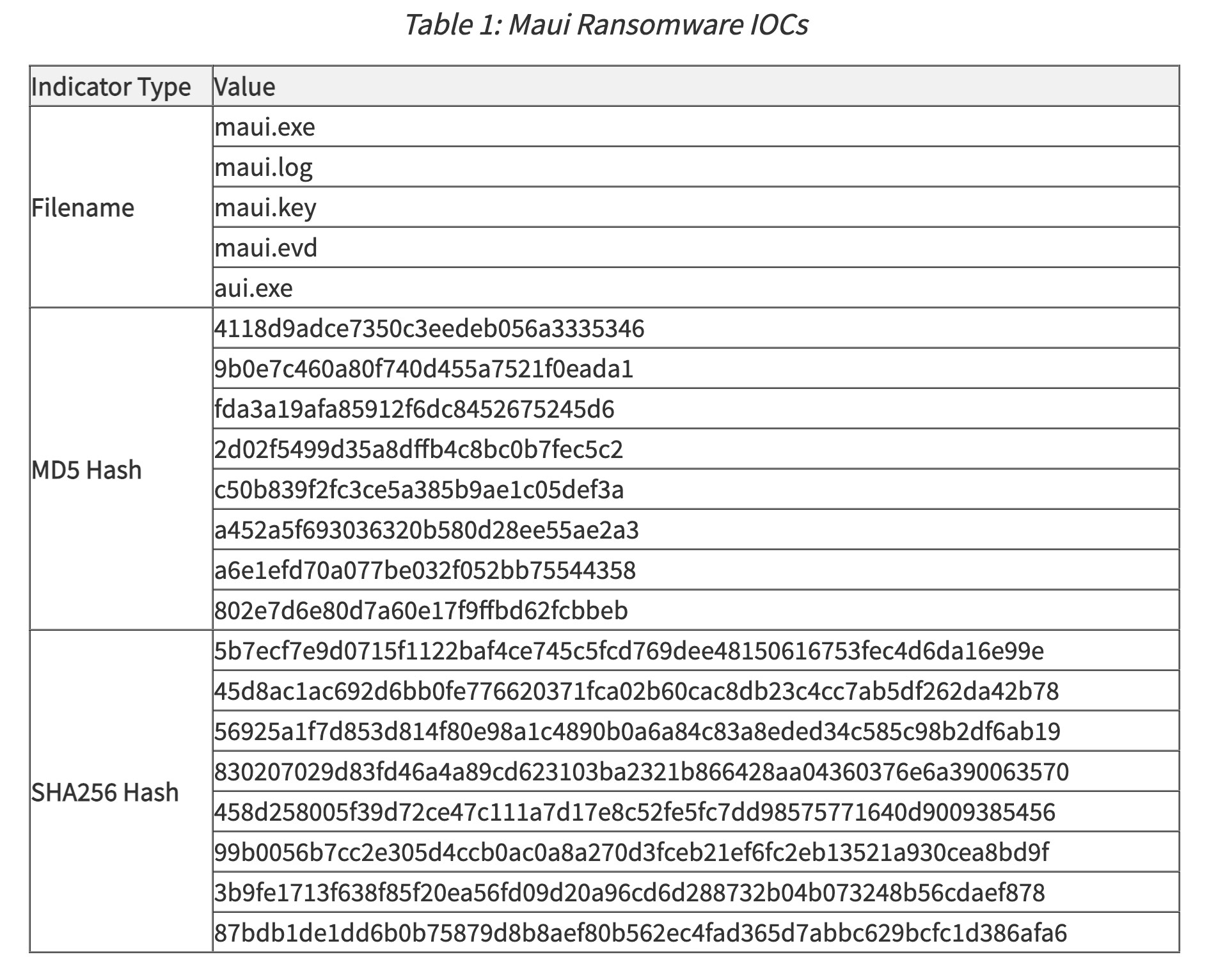
Task: Click the maui.exe filename cell
Action: [696, 127]
